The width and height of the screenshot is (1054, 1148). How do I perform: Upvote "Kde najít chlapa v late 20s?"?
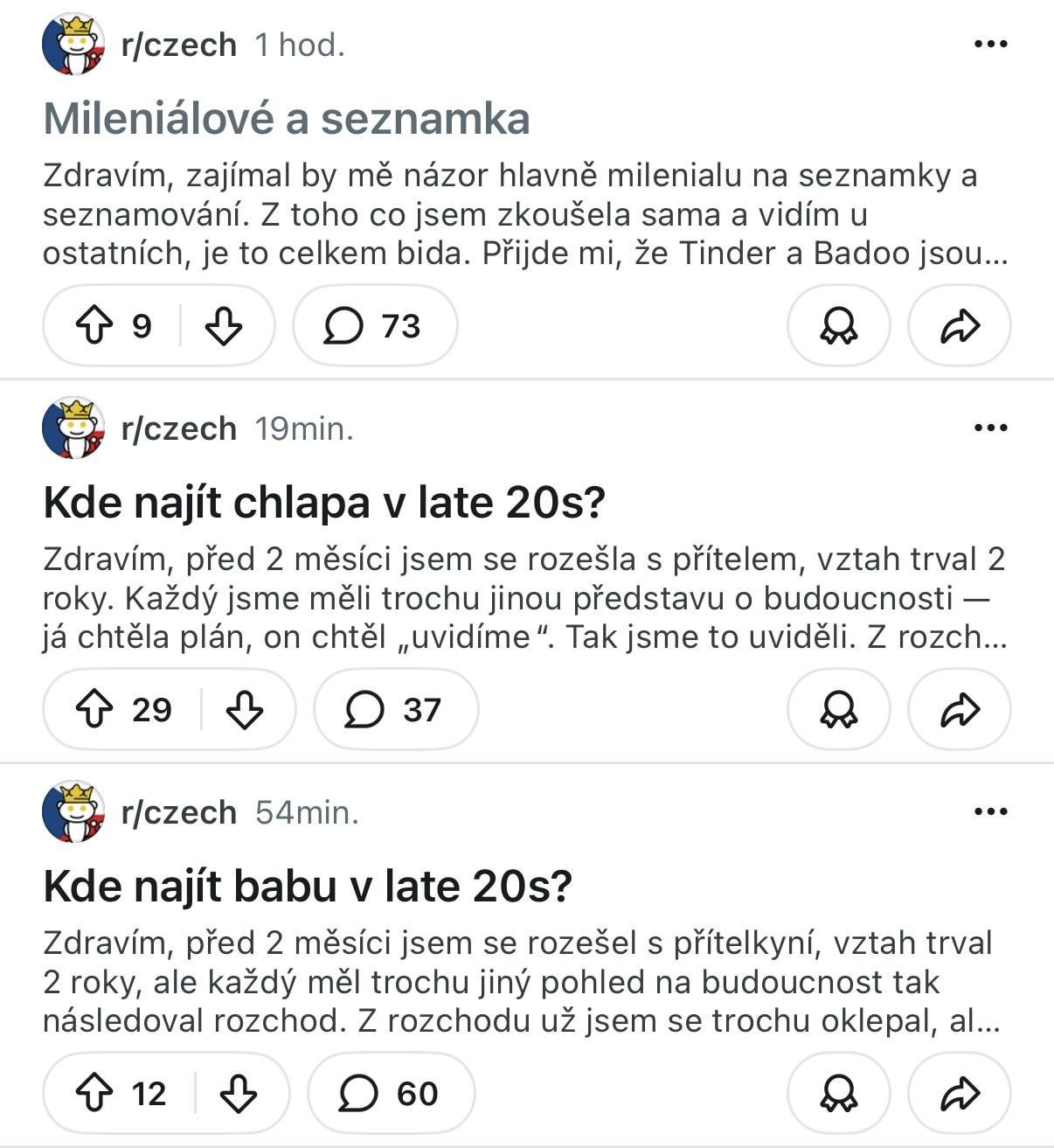[94, 709]
